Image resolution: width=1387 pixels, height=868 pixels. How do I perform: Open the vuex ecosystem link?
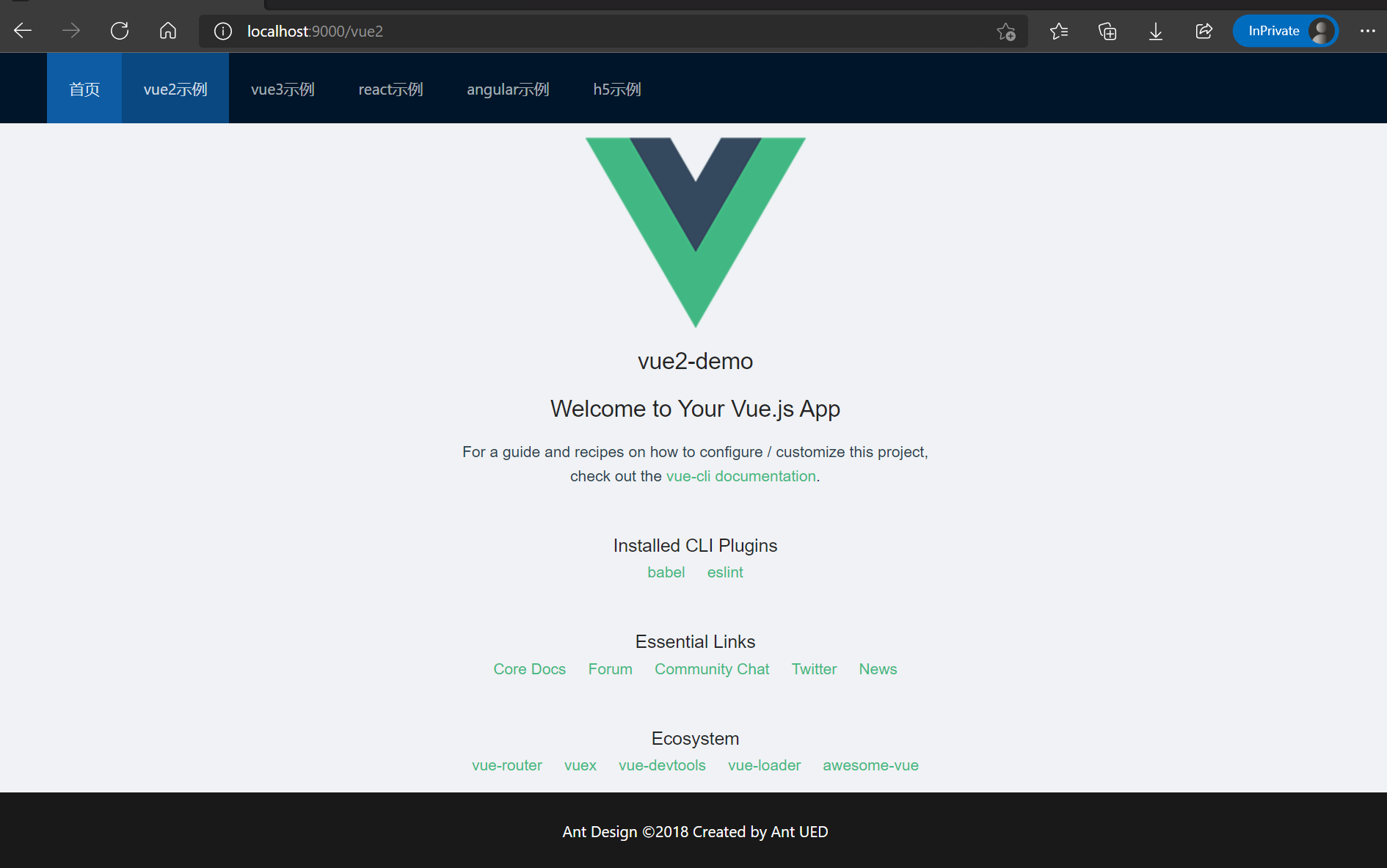(x=580, y=765)
